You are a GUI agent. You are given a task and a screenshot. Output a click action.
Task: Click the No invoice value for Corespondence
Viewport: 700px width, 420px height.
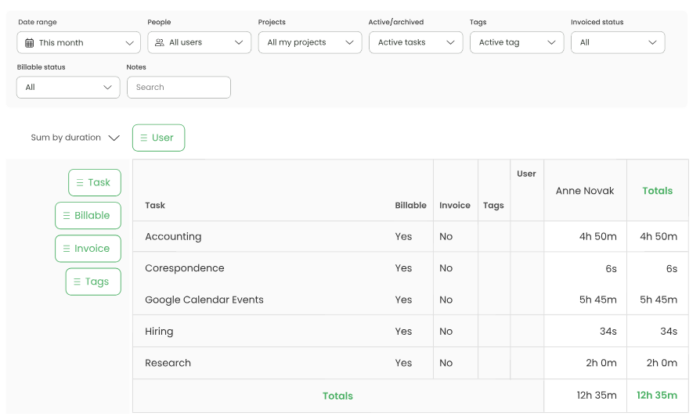click(446, 268)
